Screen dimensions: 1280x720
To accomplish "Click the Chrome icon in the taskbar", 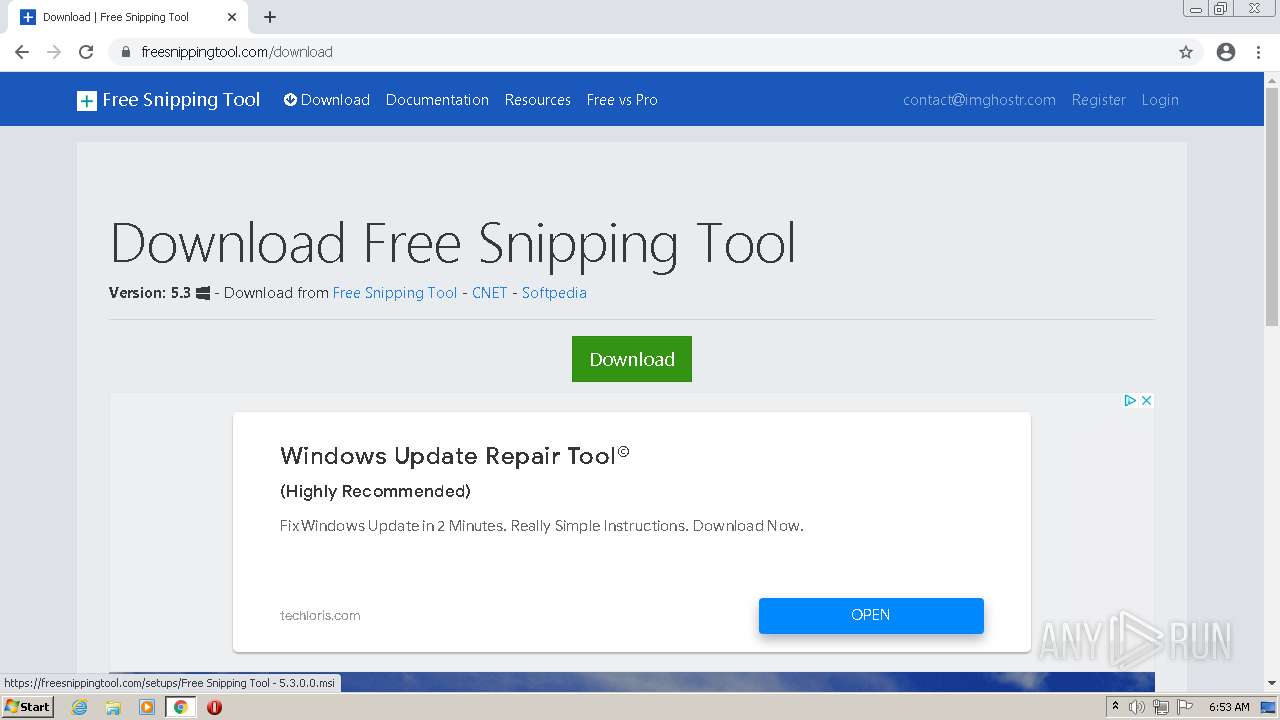I will (181, 707).
